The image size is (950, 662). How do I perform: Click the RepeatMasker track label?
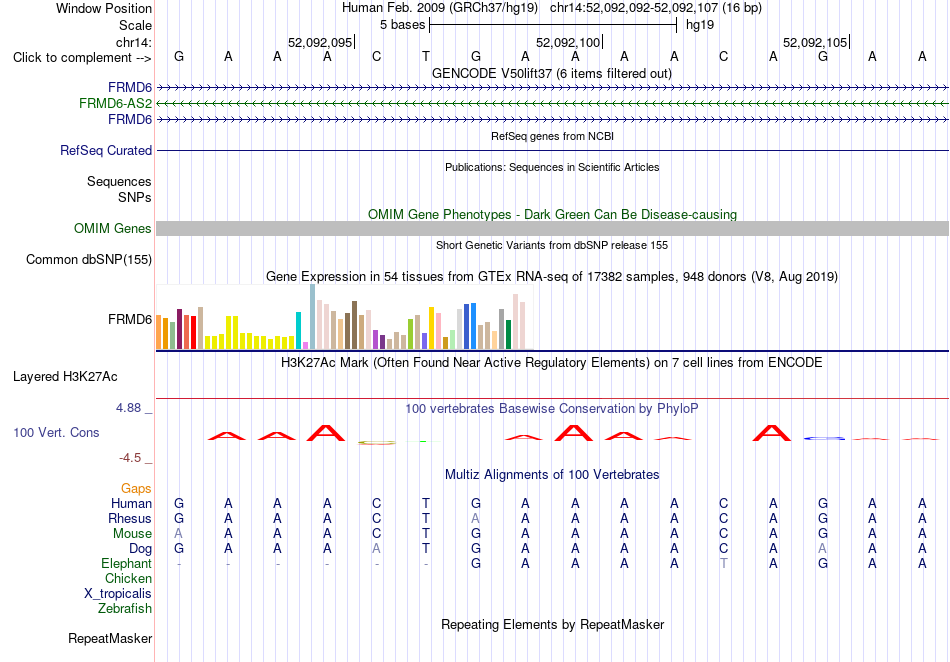110,638
